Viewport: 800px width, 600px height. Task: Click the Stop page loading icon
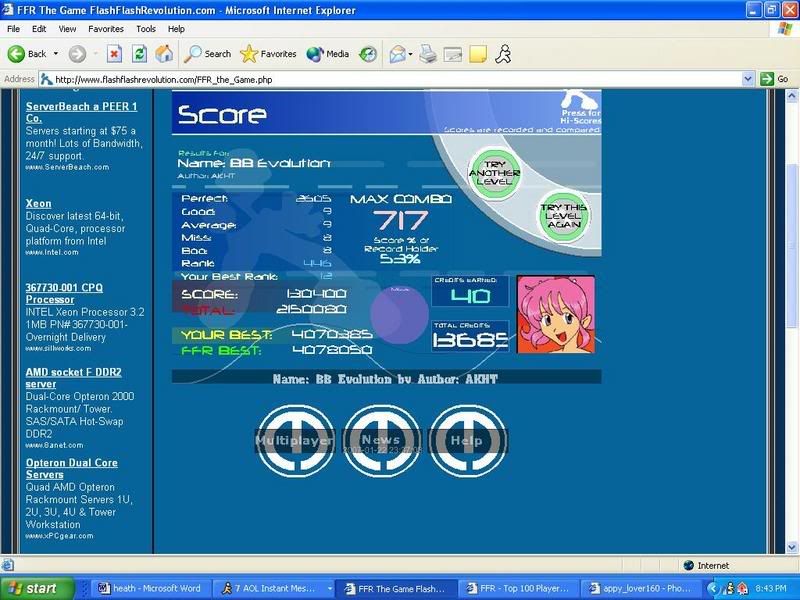[x=114, y=54]
